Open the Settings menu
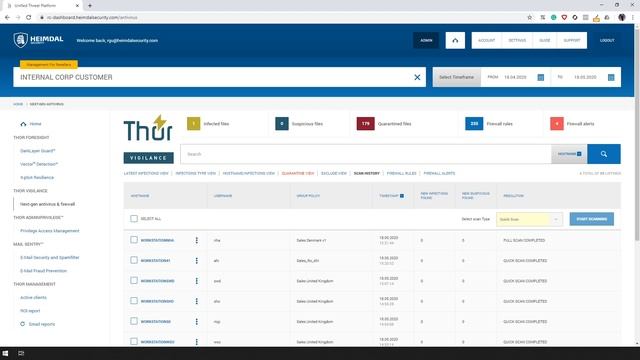The image size is (640, 360). click(517, 40)
